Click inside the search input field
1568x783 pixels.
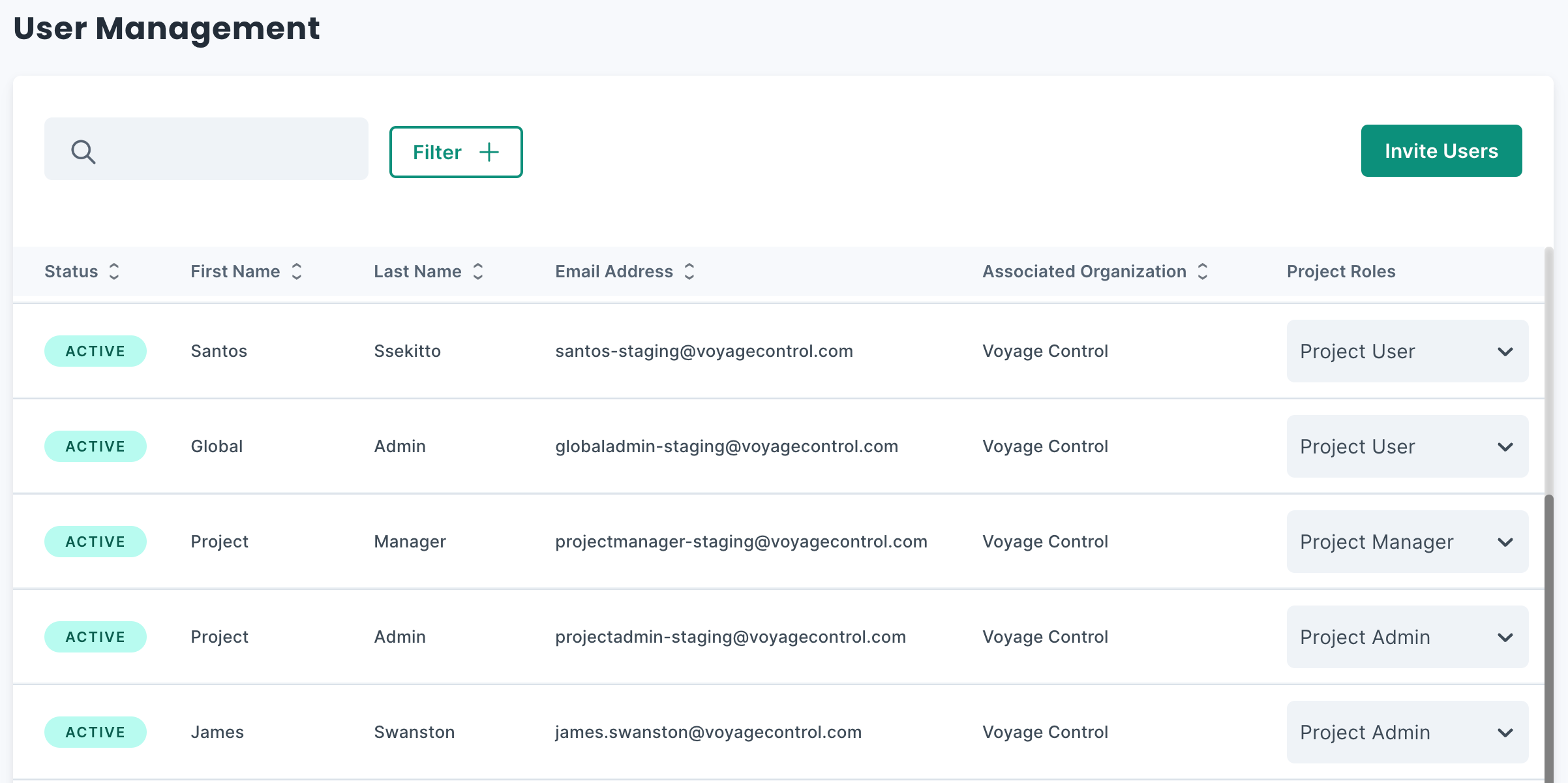click(215, 149)
